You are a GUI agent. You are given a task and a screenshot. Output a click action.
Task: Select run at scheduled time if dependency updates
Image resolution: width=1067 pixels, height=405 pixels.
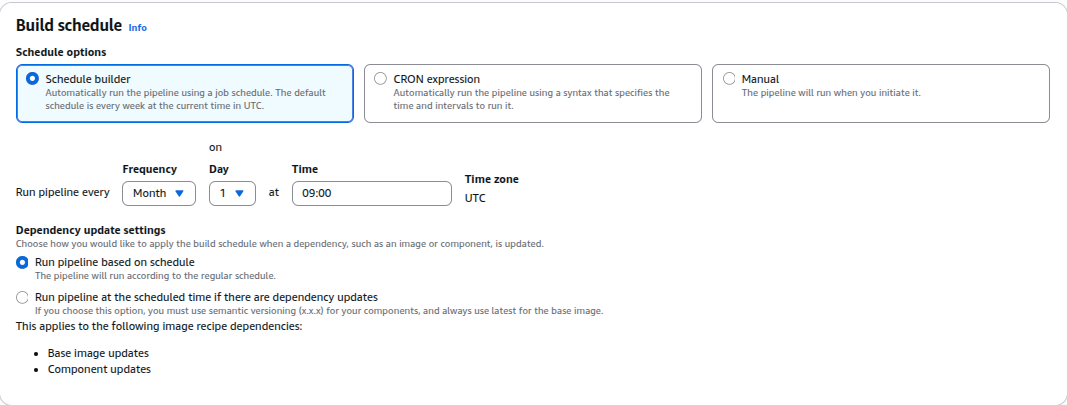(23, 297)
